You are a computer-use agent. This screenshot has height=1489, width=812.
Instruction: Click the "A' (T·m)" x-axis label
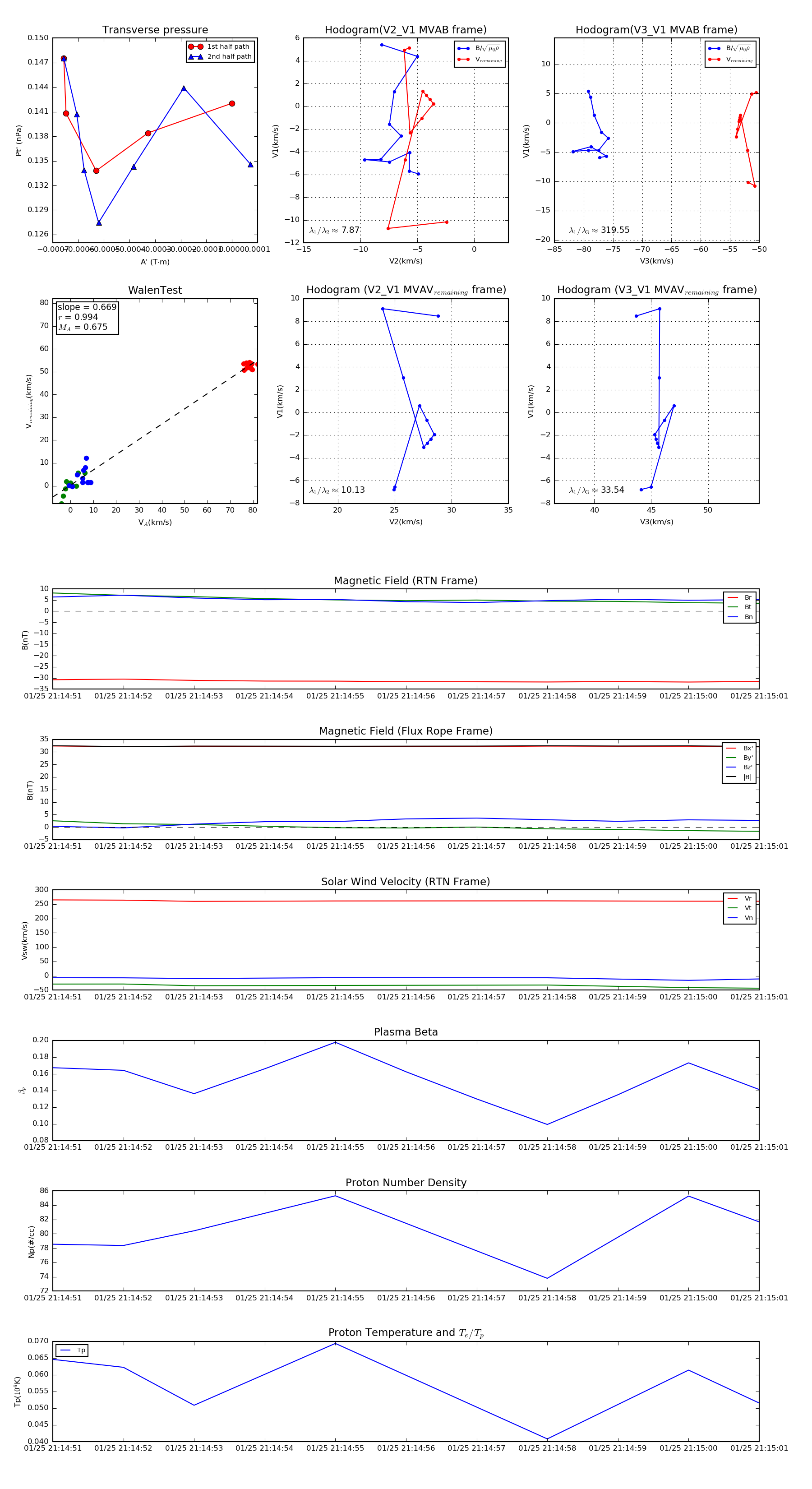155,262
